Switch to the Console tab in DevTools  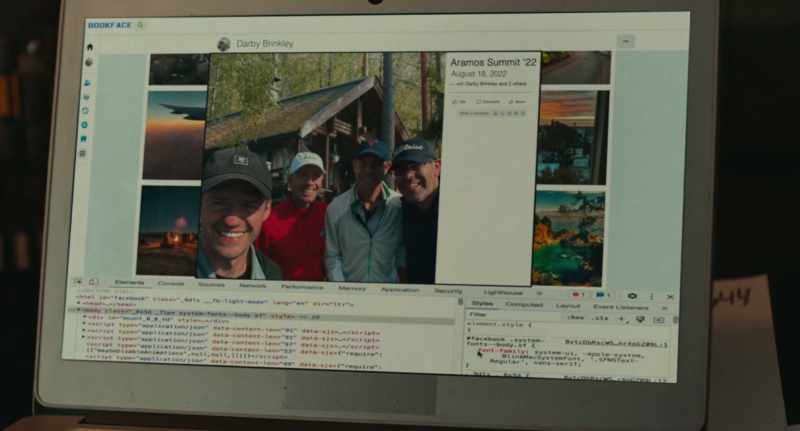pos(171,283)
